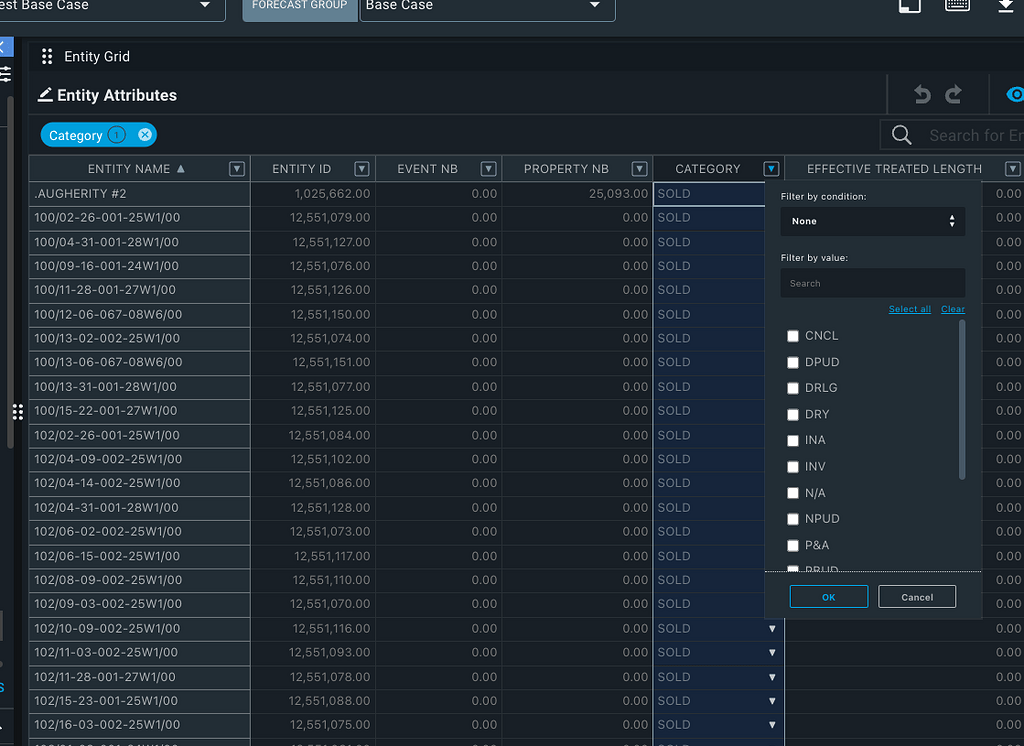Screen dimensions: 1024x746
Task: Click the download icon in top bar
Action: [x=1006, y=6]
